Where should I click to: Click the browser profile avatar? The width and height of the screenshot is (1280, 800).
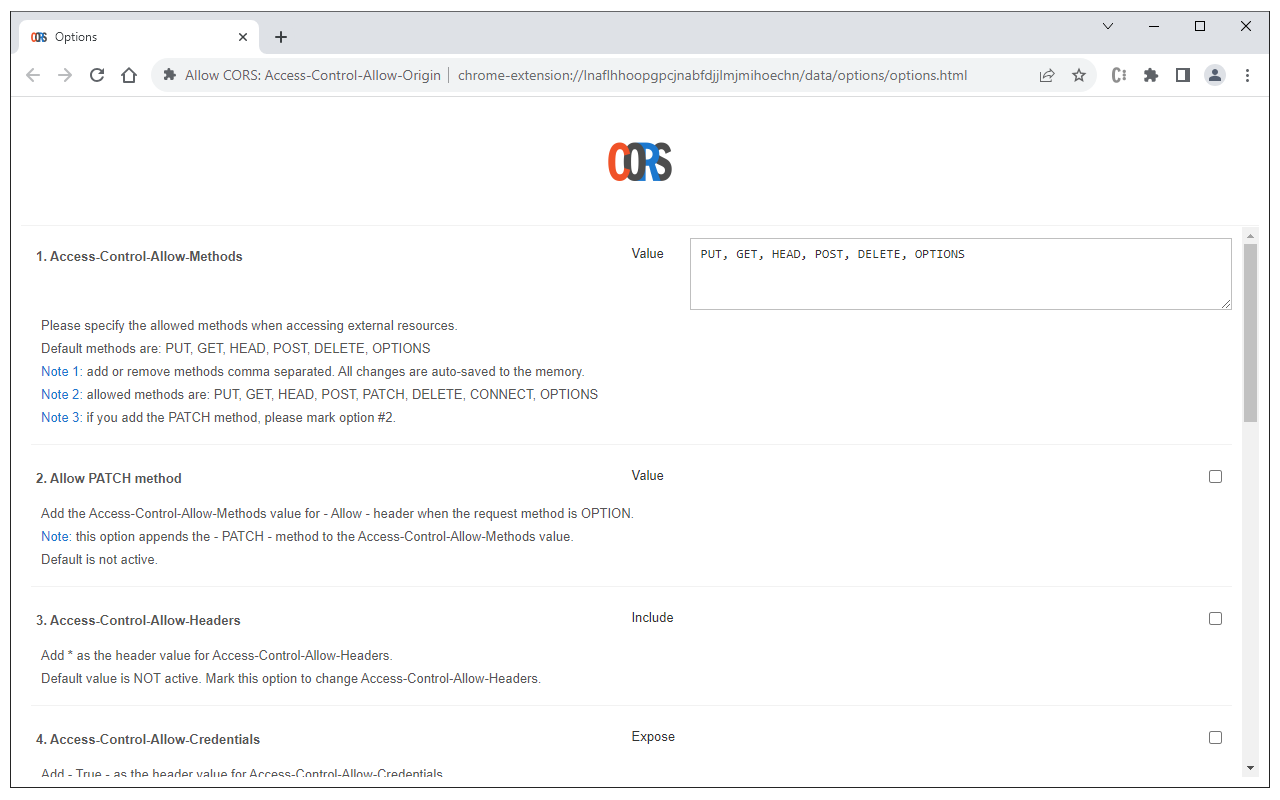(1215, 75)
